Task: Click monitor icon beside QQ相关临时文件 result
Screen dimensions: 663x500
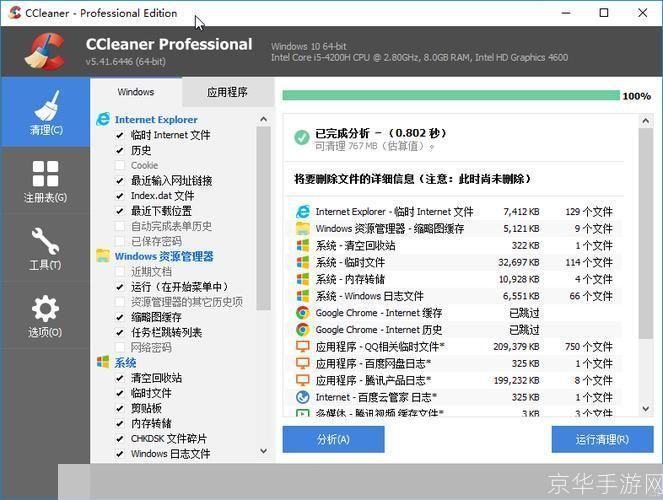Action: pyautogui.click(x=303, y=347)
